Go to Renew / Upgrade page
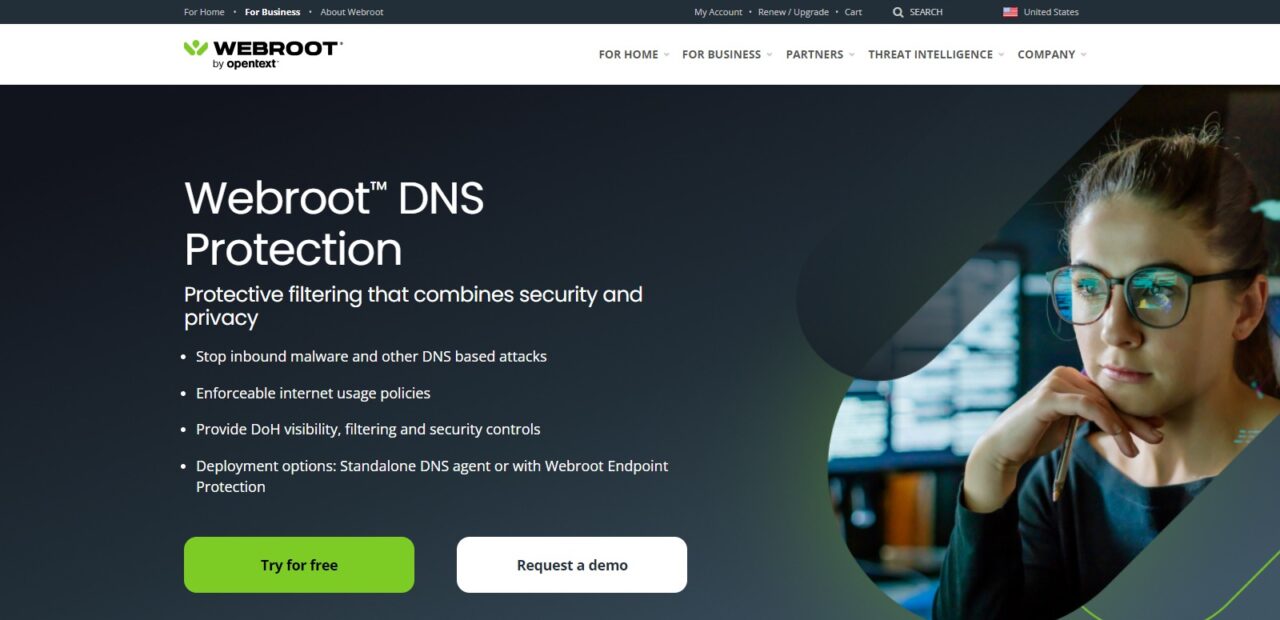This screenshot has width=1280, height=620. (x=793, y=12)
